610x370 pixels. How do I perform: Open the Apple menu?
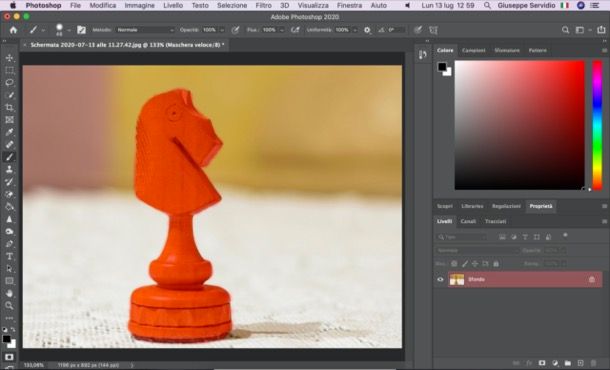13,5
